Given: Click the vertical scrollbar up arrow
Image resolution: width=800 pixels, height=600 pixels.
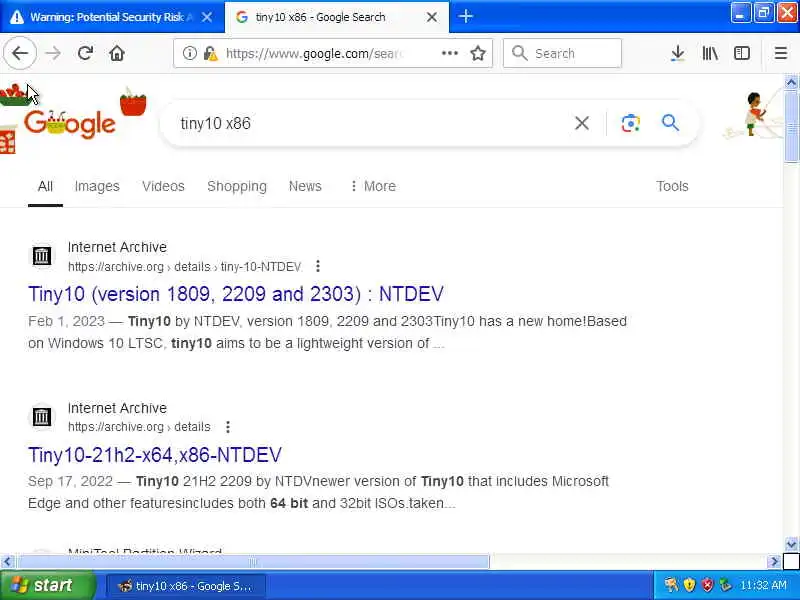Looking at the screenshot, I should click(791, 82).
